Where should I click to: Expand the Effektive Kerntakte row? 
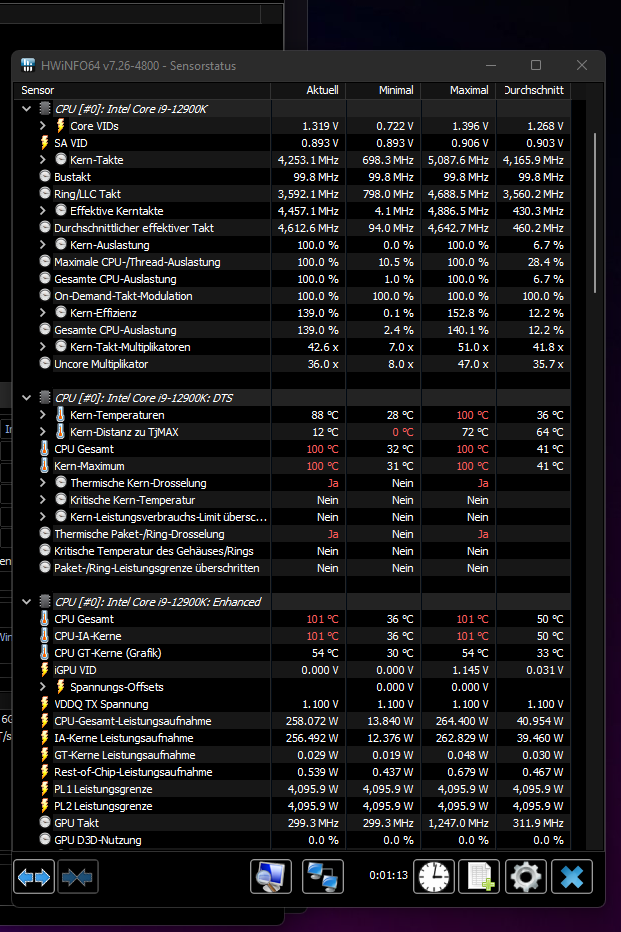[43, 211]
